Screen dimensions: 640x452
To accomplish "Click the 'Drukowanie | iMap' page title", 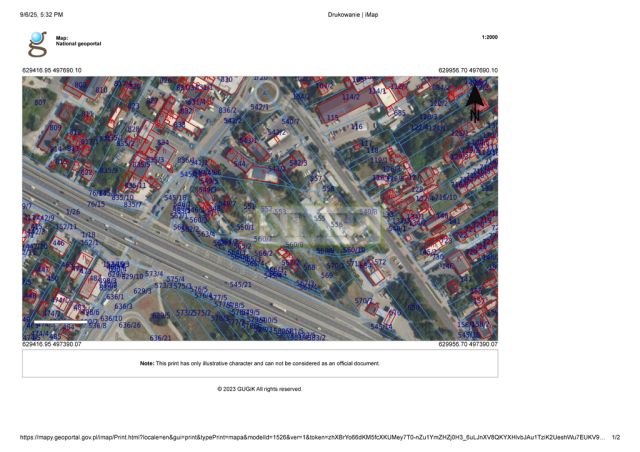I will click(353, 15).
